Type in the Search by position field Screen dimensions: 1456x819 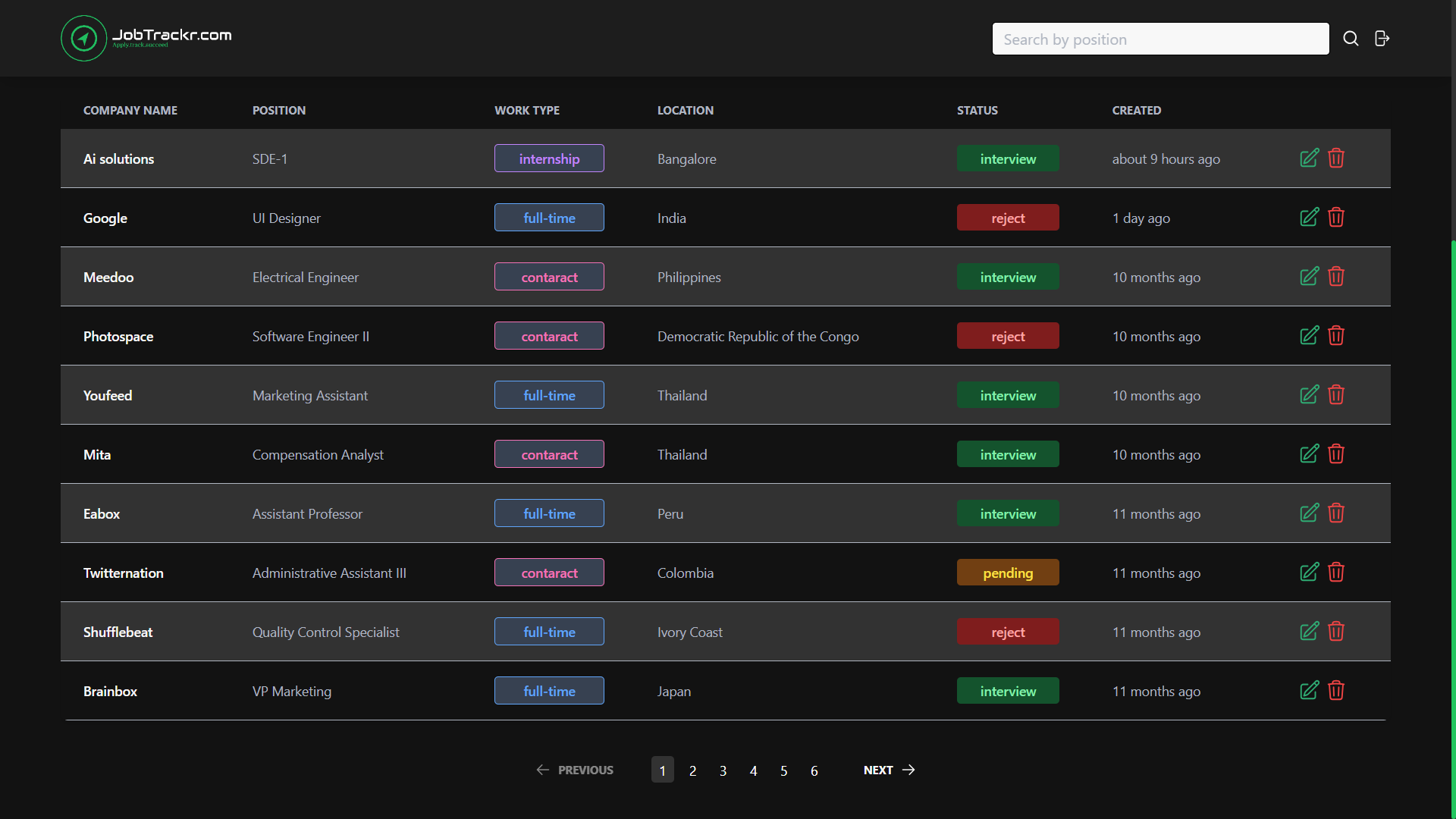pos(1159,39)
